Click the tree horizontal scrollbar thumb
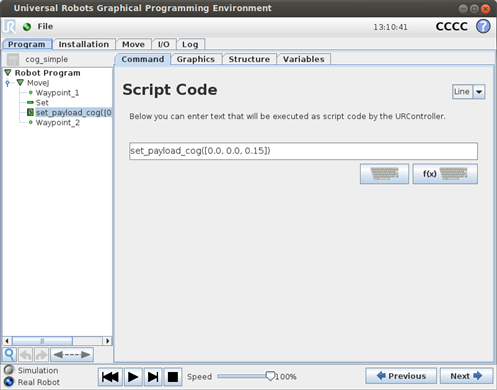This screenshot has height=390, width=497. pyautogui.click(x=42, y=341)
